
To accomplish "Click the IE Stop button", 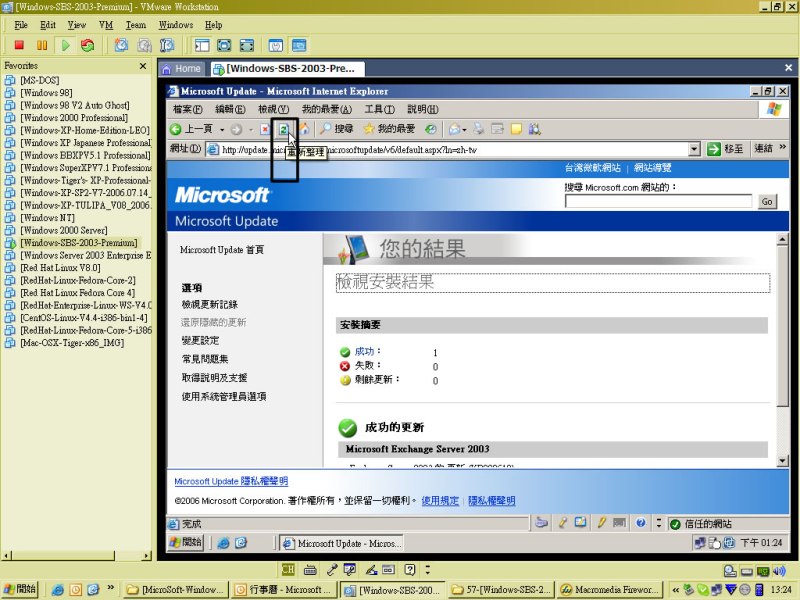I will point(265,129).
